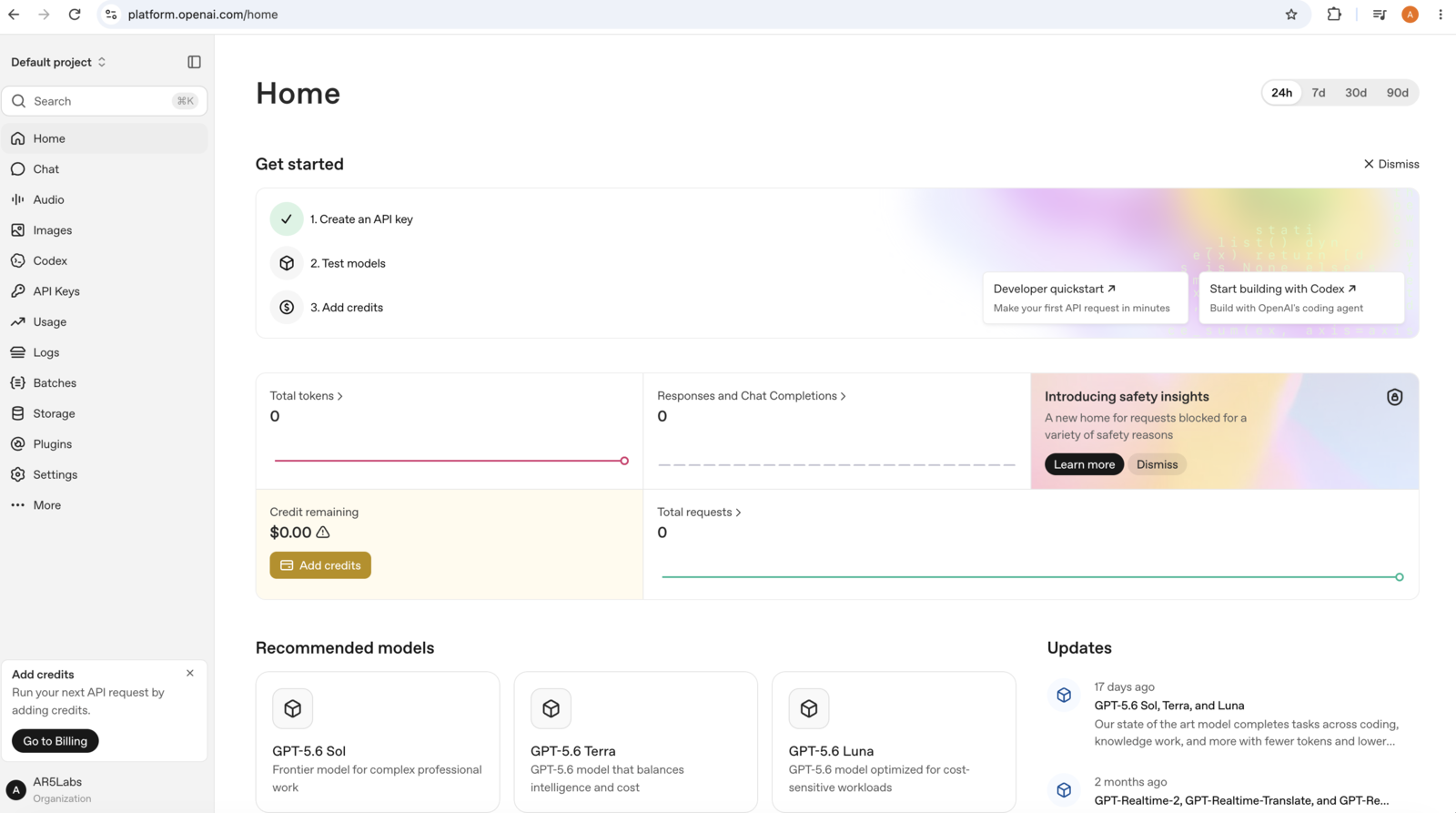Click the yellow Add credits button
The height and width of the screenshot is (813, 1456).
320,565
